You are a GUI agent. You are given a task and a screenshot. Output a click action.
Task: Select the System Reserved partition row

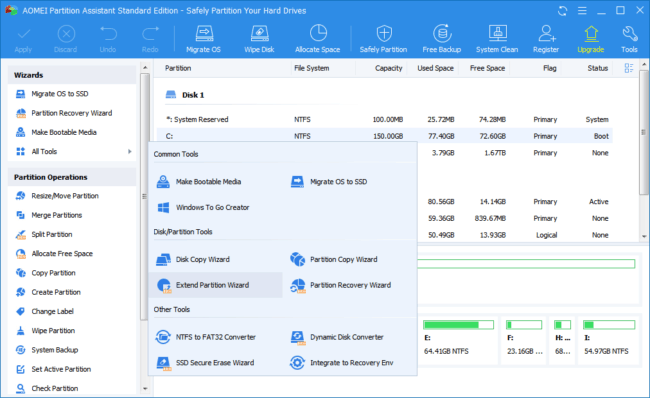click(384, 119)
